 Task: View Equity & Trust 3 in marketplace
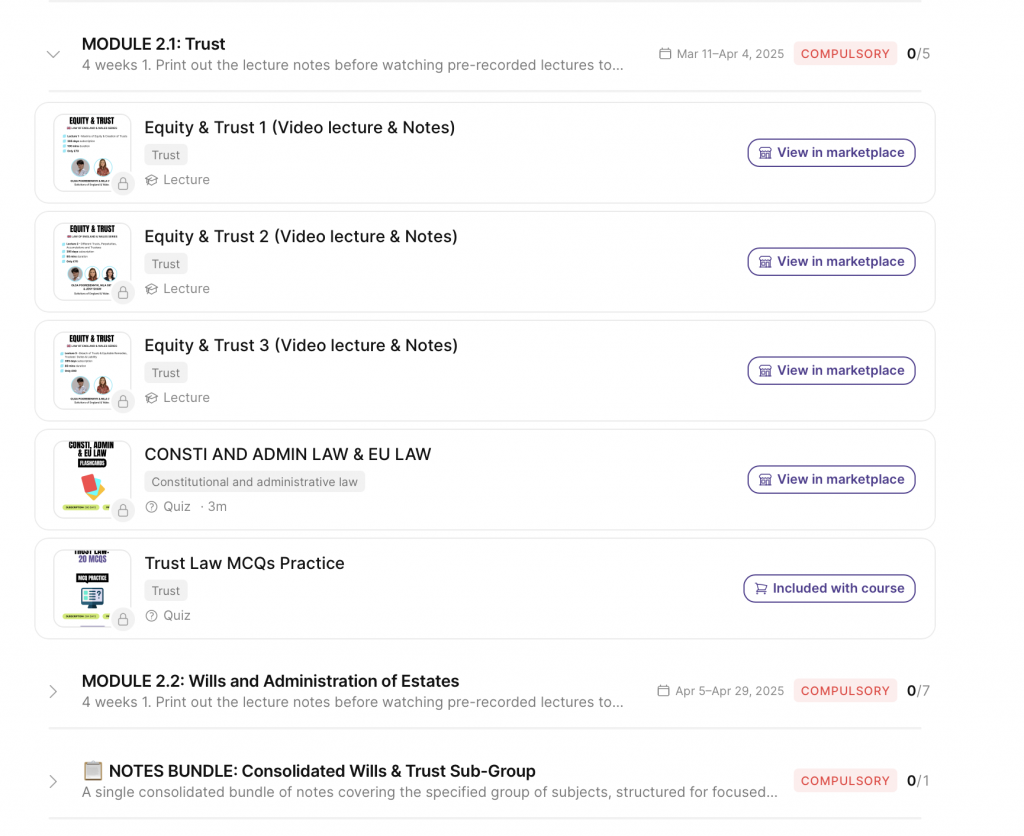(831, 371)
